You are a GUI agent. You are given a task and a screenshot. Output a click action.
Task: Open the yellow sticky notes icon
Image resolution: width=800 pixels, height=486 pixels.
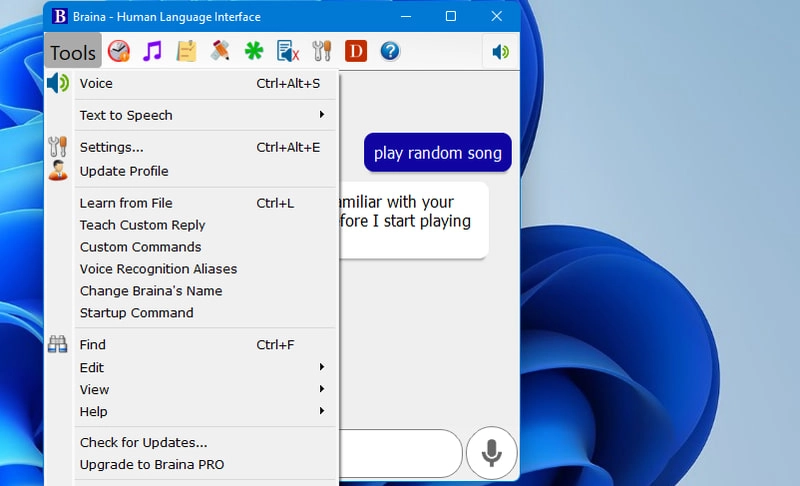coord(186,51)
